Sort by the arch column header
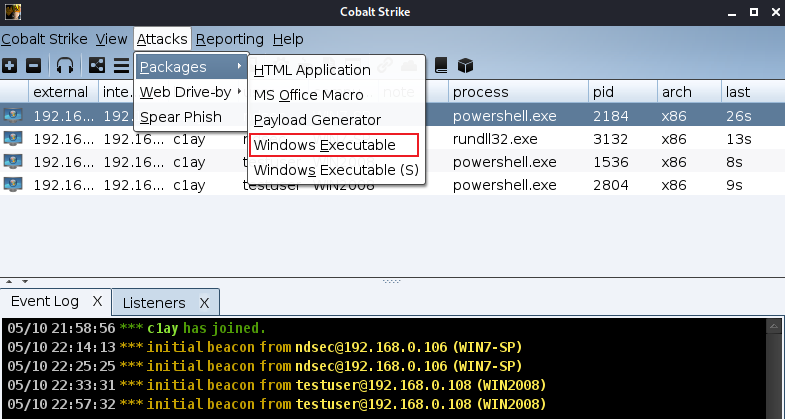This screenshot has height=419, width=785. click(x=689, y=92)
